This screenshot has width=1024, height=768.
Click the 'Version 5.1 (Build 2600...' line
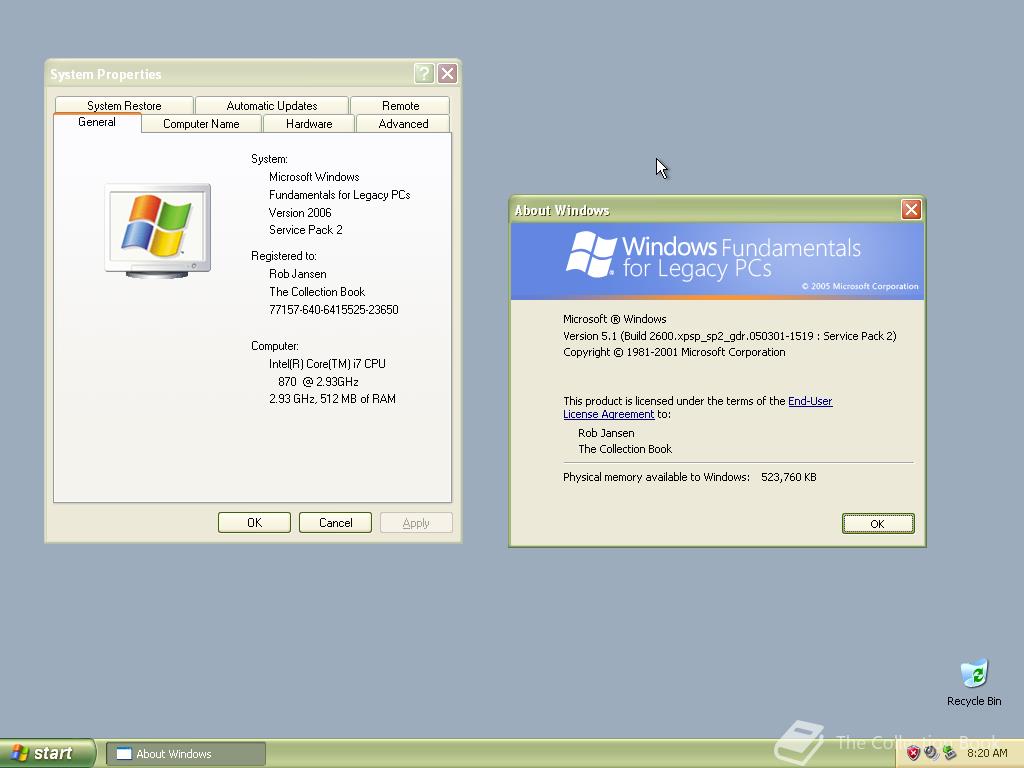(x=729, y=336)
